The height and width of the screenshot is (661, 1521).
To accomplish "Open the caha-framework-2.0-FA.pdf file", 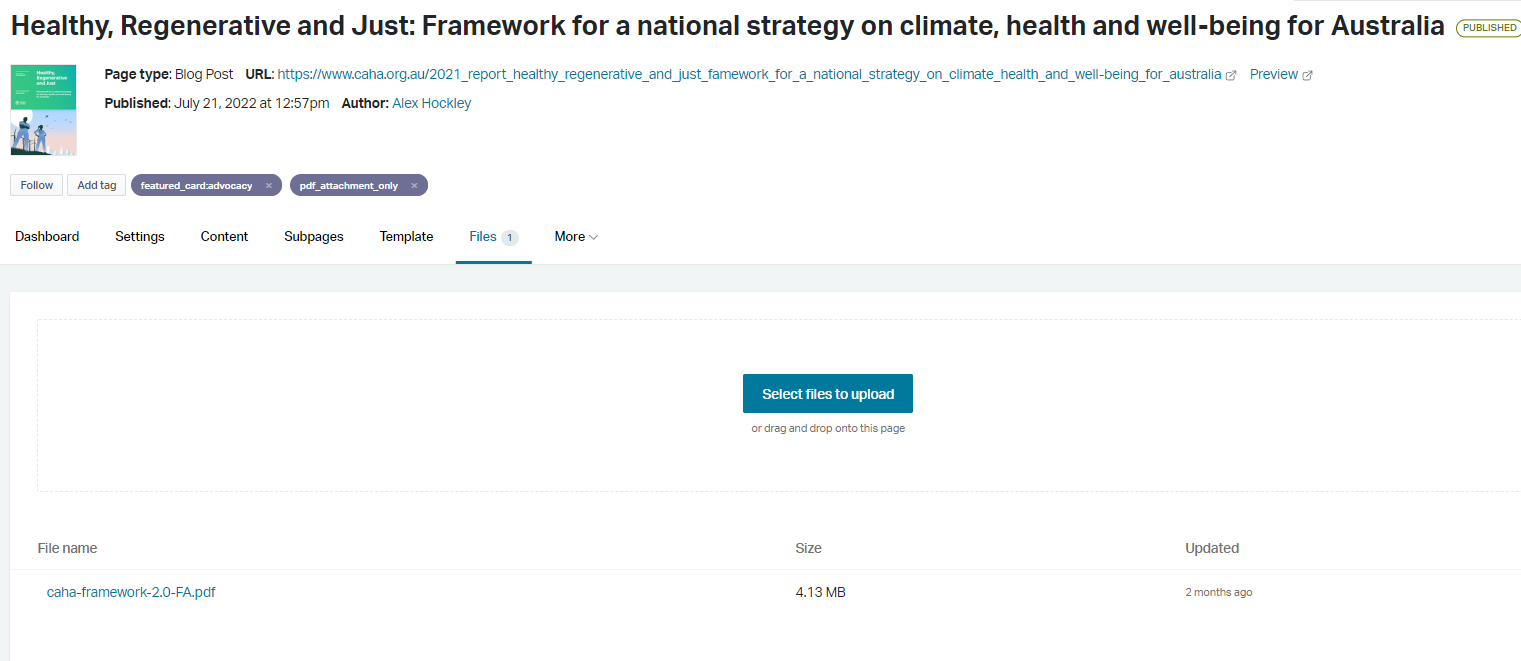I will point(131,592).
